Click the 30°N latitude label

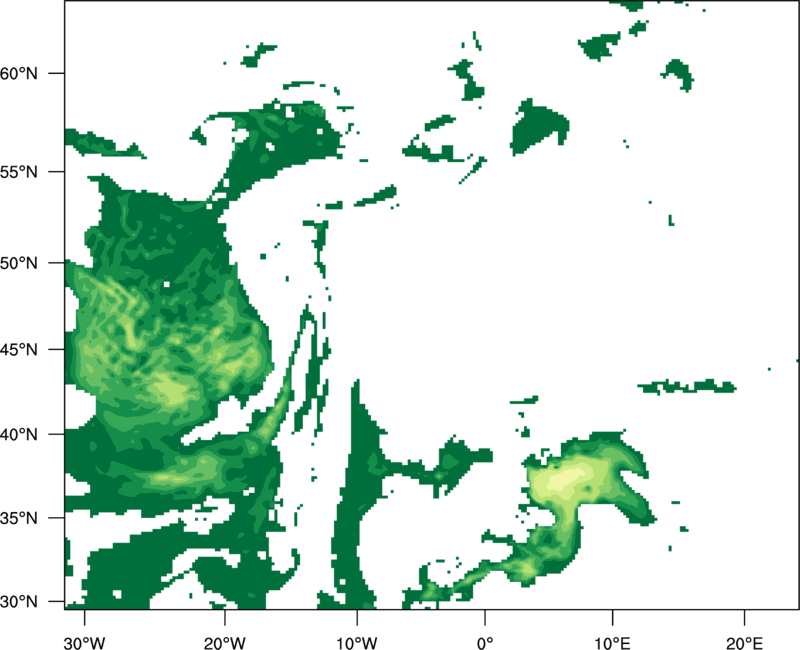tap(19, 602)
